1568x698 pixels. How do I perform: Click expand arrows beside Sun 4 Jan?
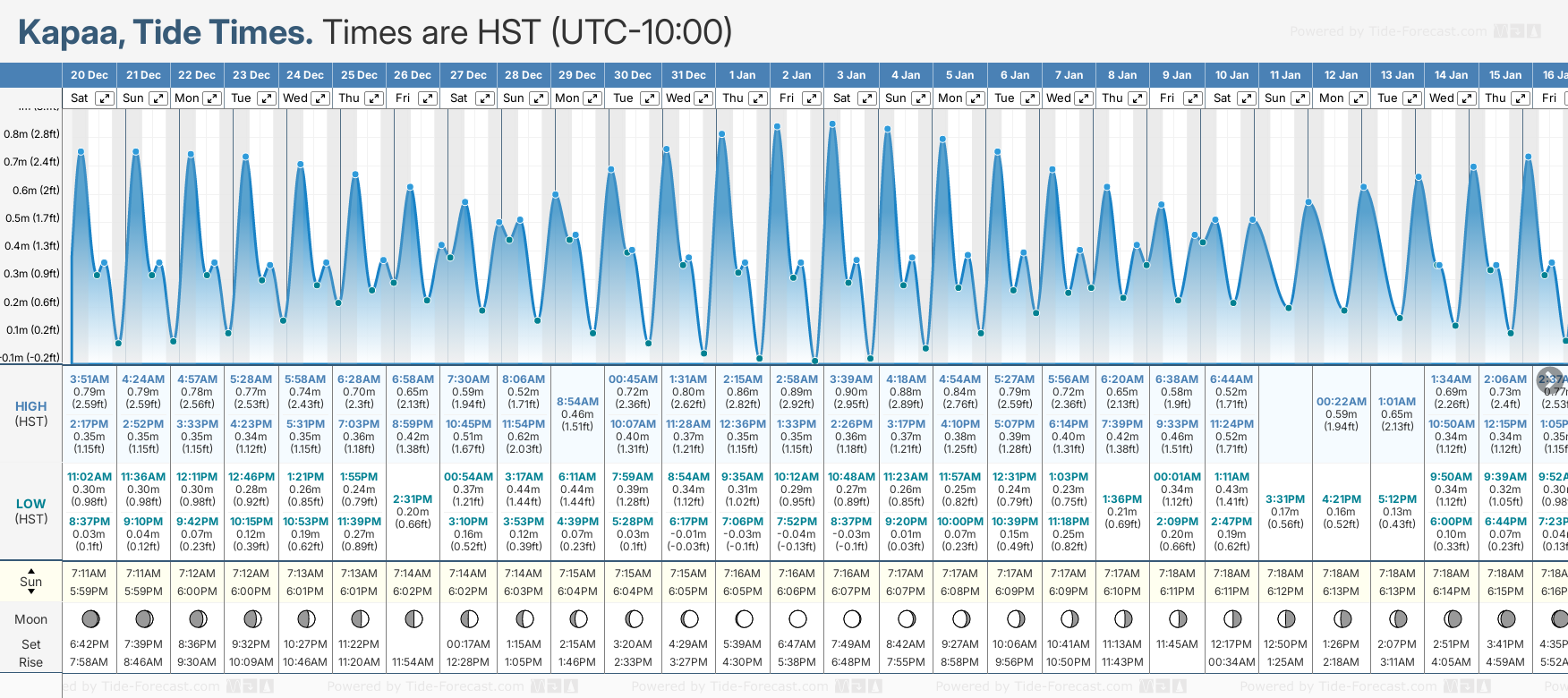click(920, 98)
